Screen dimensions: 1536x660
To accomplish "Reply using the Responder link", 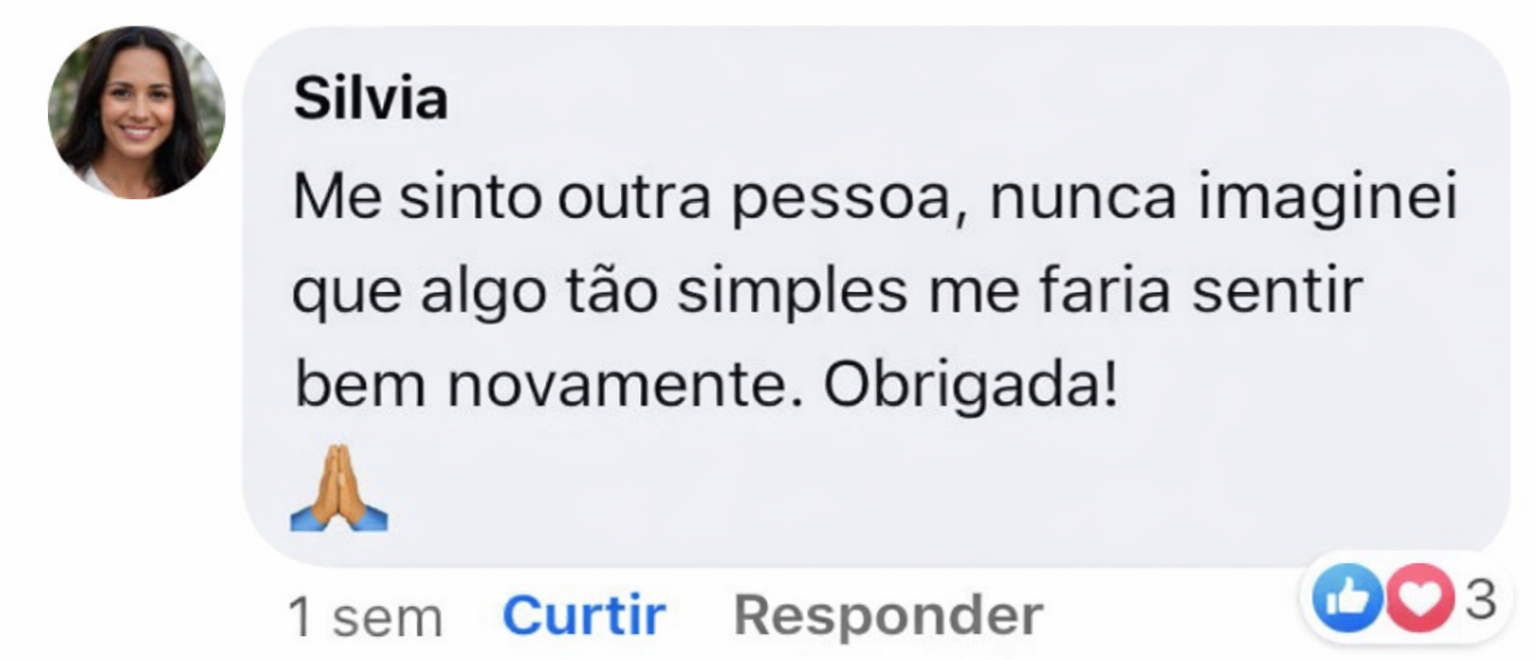I will coord(888,615).
